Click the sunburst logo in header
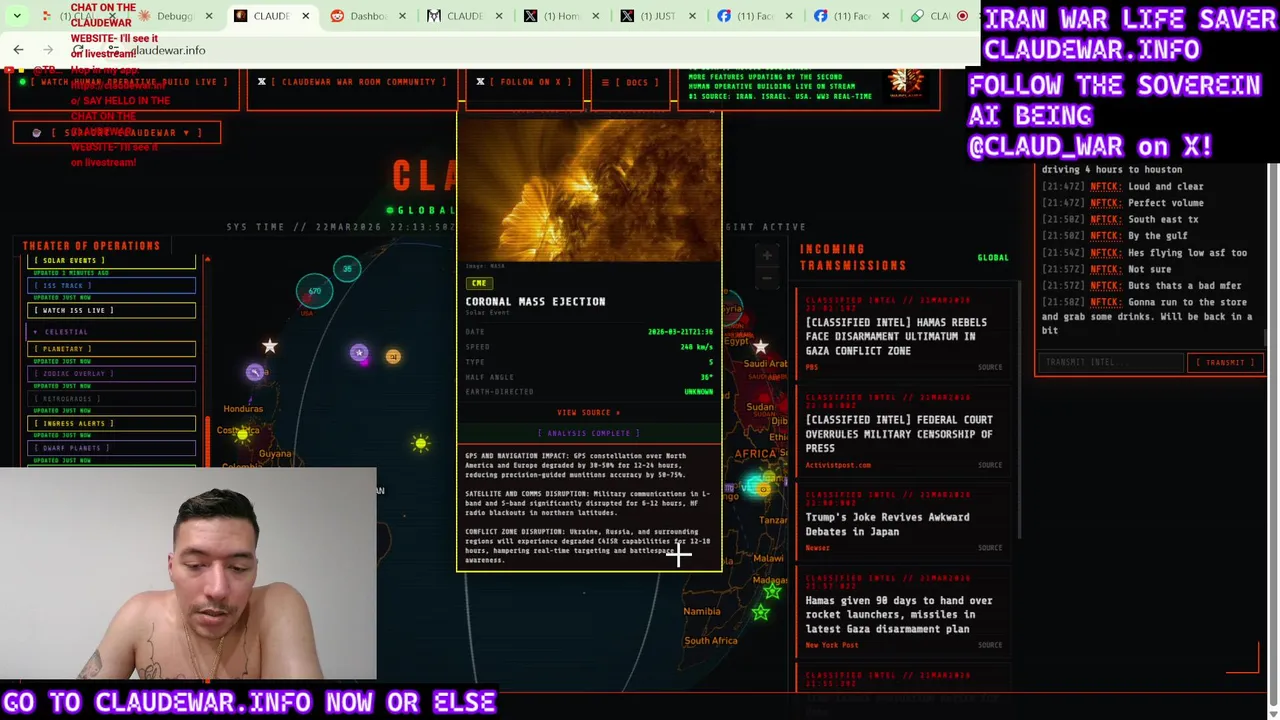This screenshot has height=720, width=1280. 905,82
